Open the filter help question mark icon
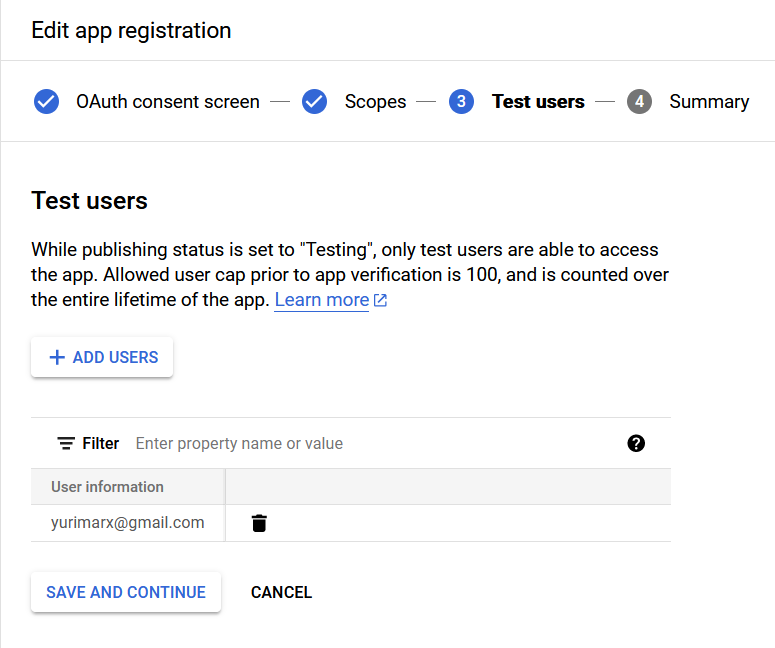The height and width of the screenshot is (648, 775). point(636,443)
